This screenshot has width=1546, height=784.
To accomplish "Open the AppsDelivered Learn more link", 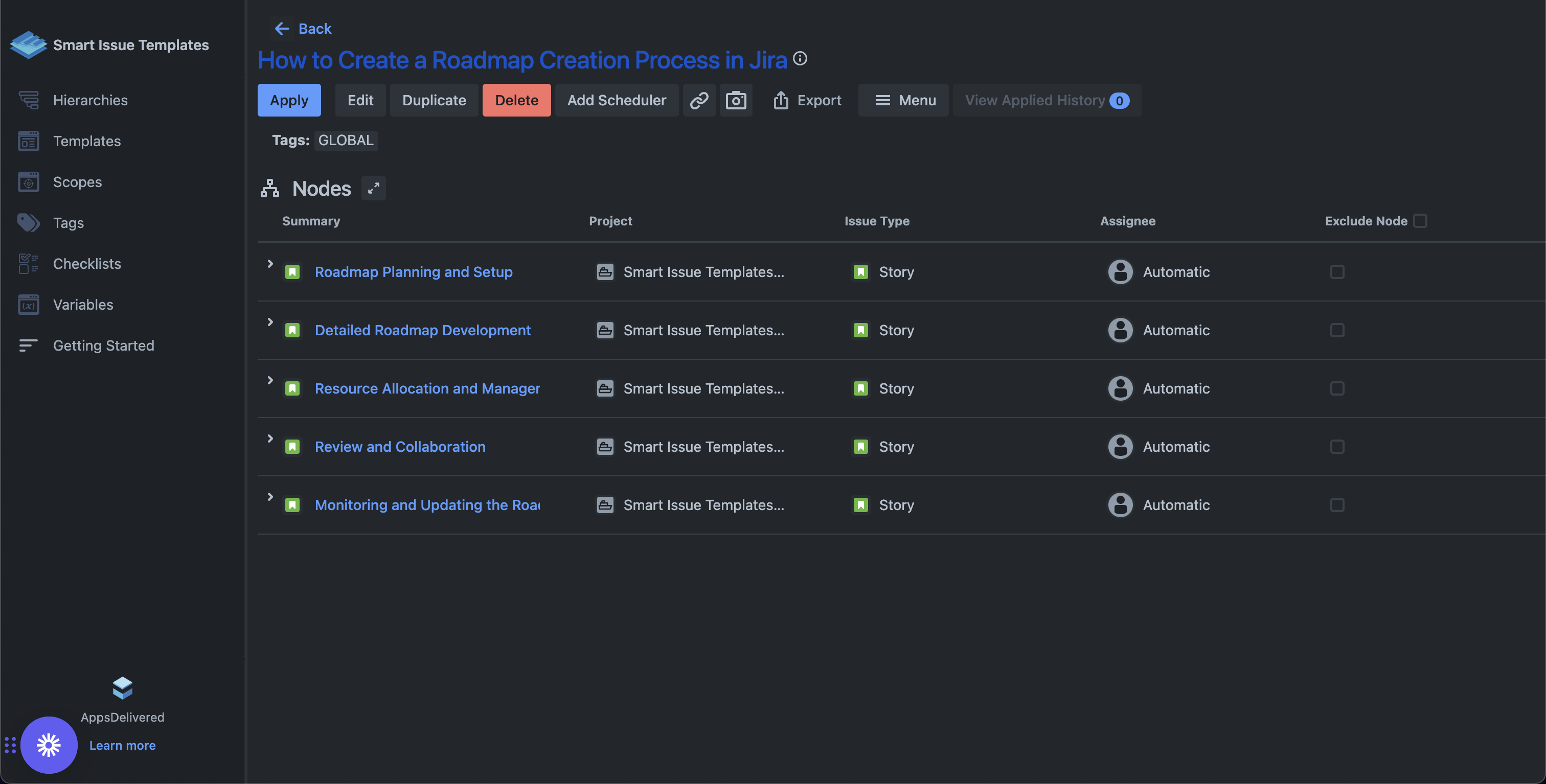I will 122,745.
